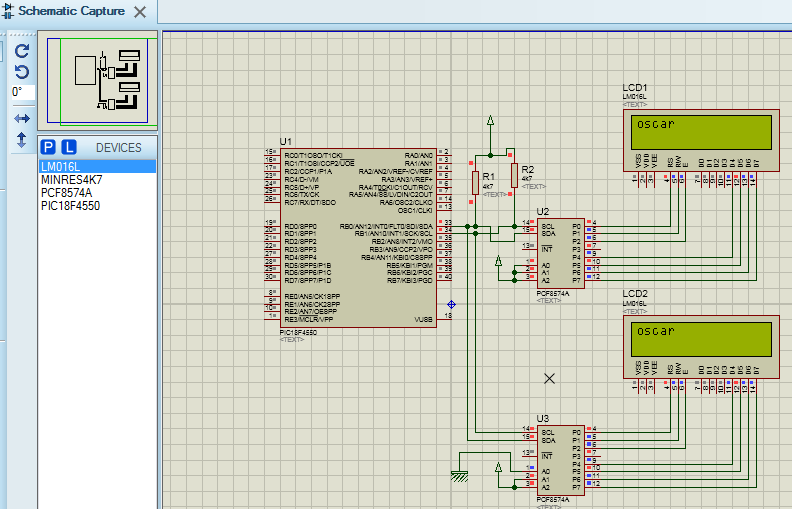
Task: Select MINRES4K7 in the devices list
Action: point(97,180)
